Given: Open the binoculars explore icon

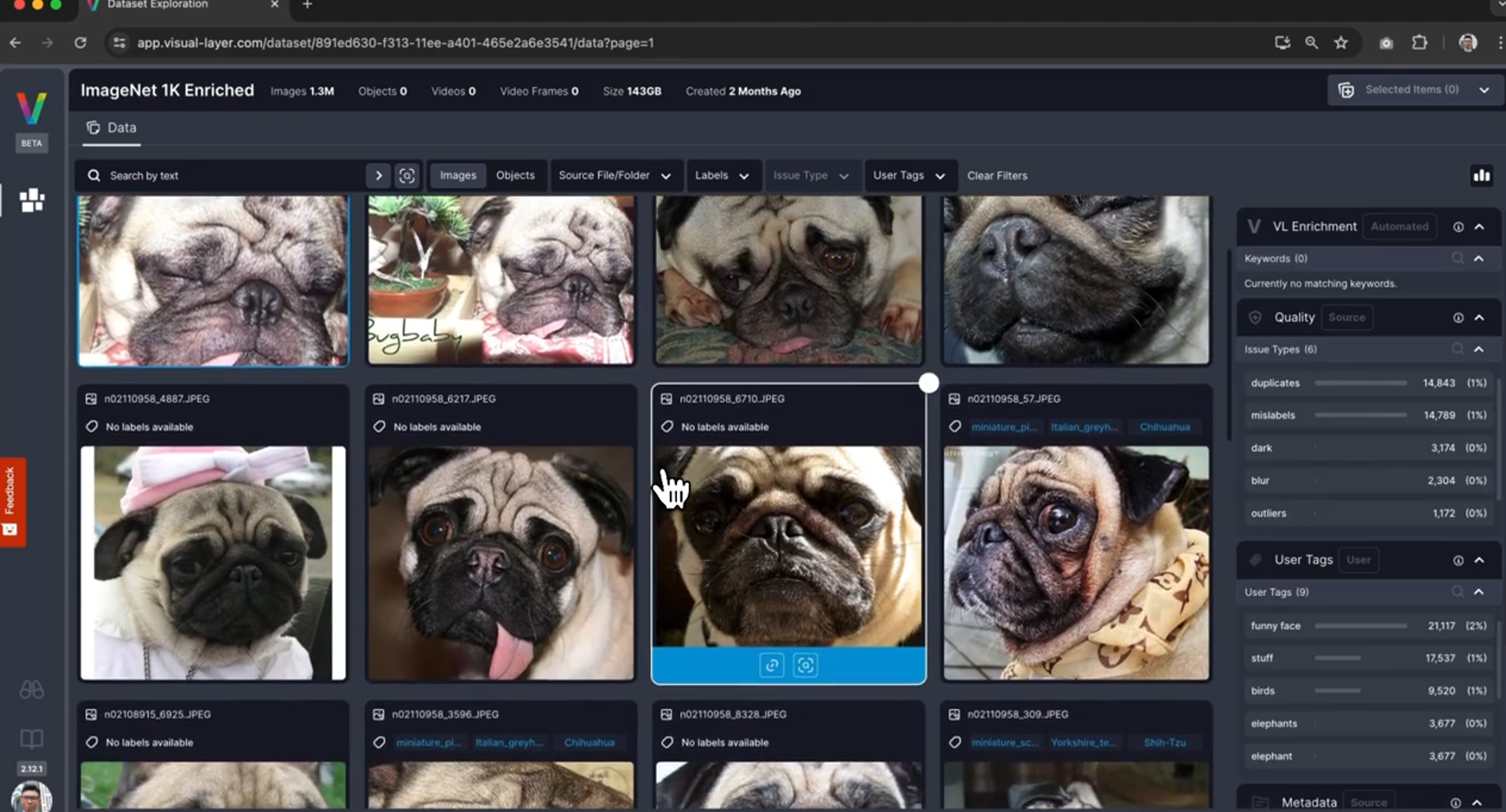Looking at the screenshot, I should (32, 690).
